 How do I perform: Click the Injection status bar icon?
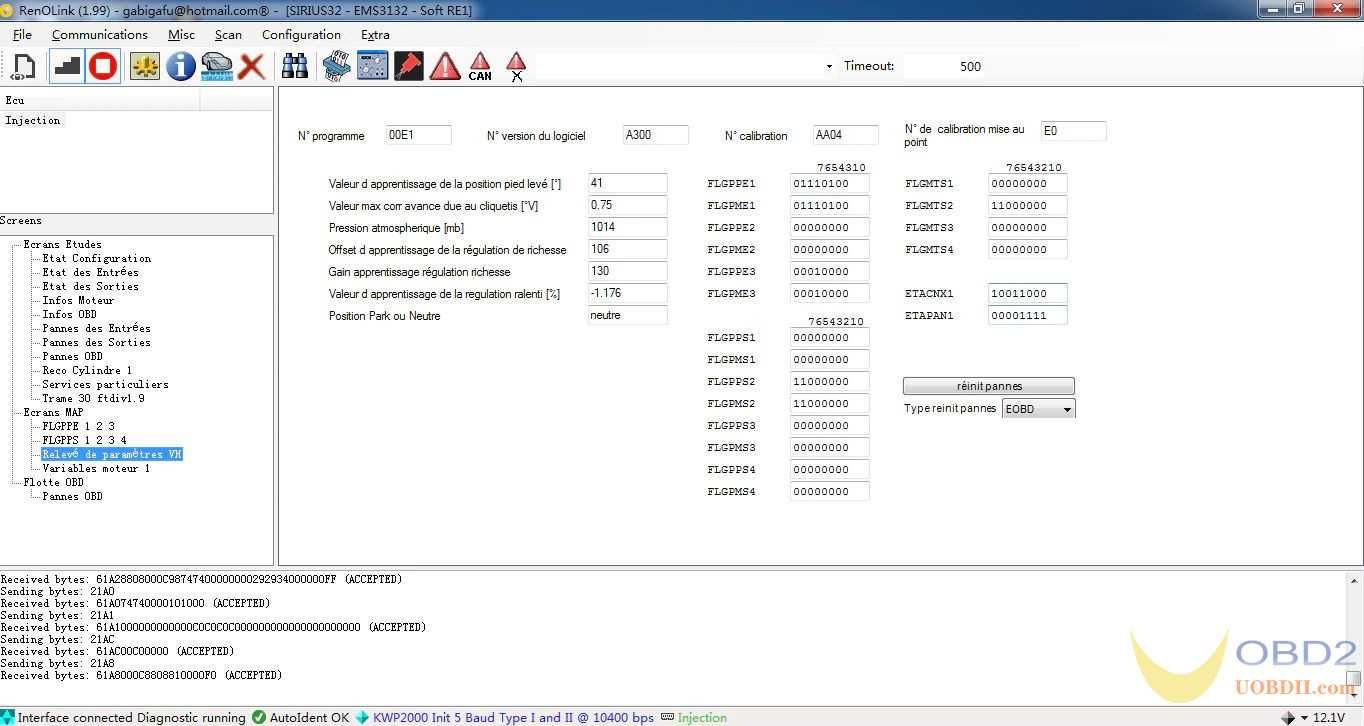coord(667,717)
